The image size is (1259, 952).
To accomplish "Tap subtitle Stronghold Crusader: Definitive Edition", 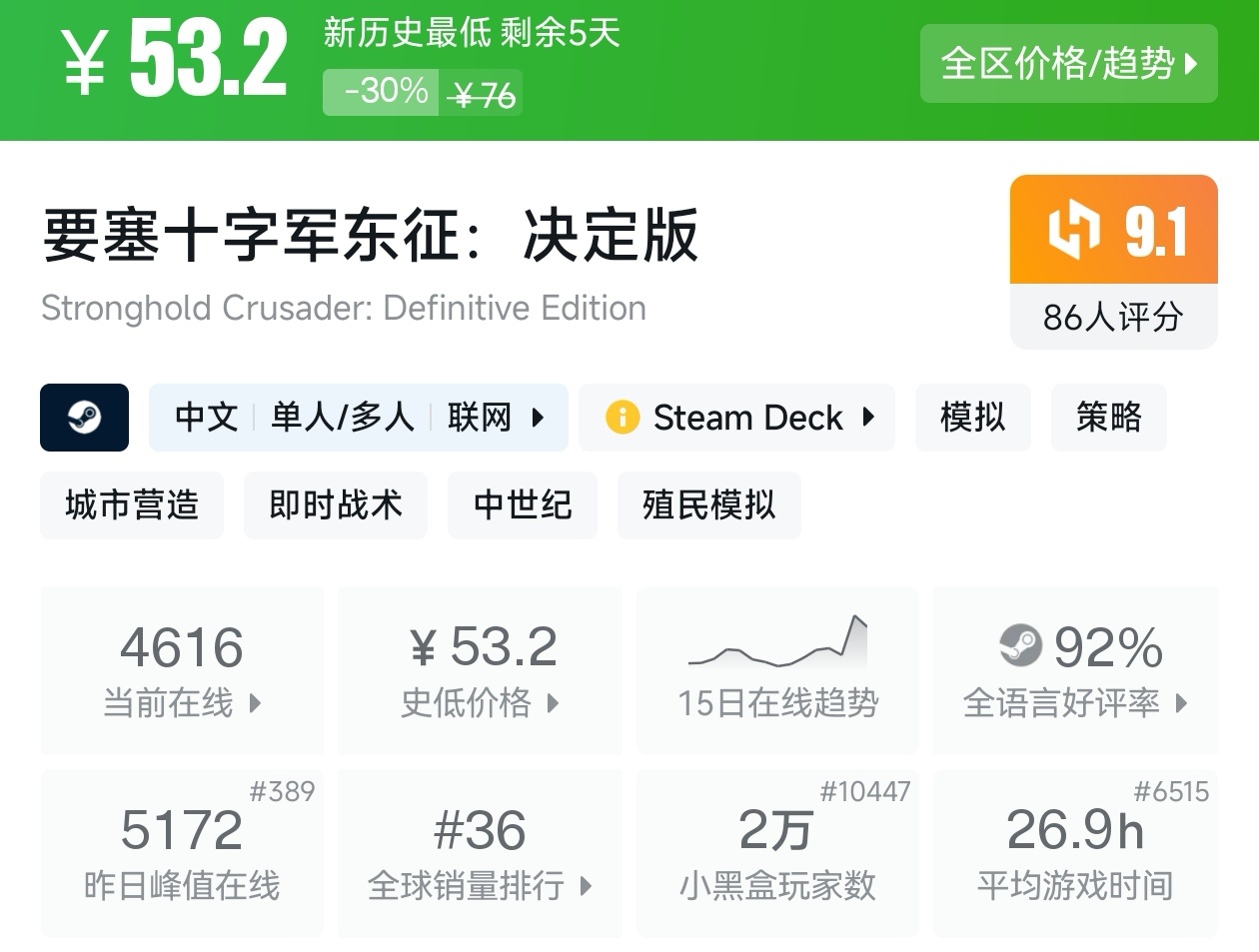I will 344,308.
